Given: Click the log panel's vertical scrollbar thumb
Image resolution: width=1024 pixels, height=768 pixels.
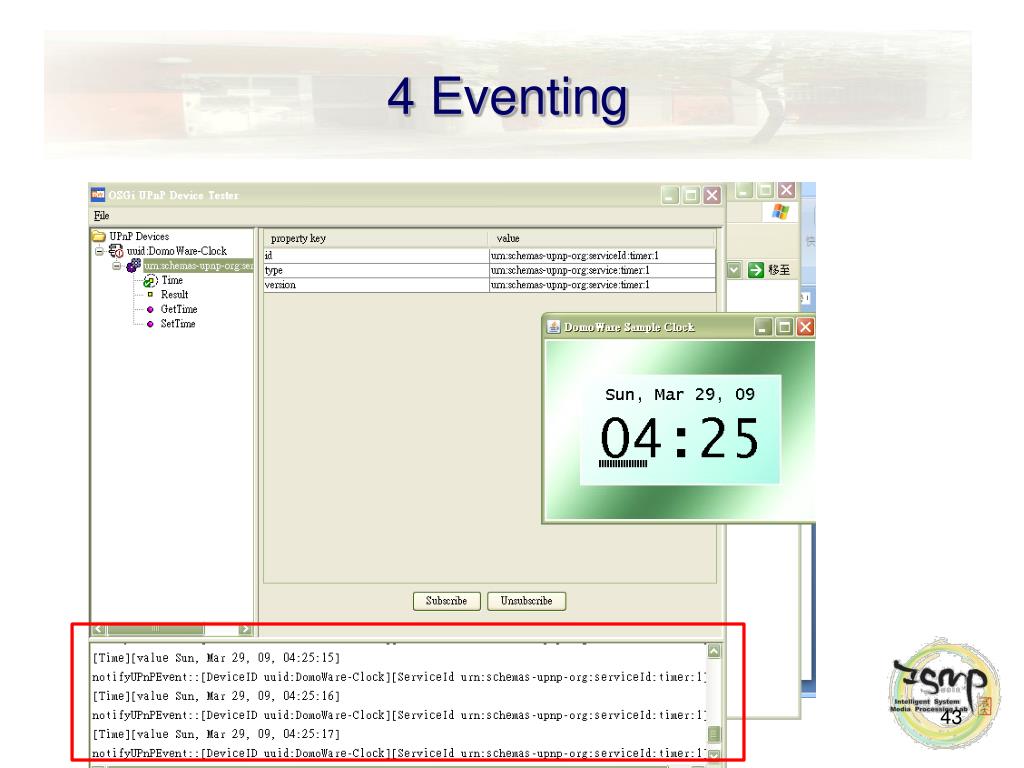Looking at the screenshot, I should click(714, 734).
